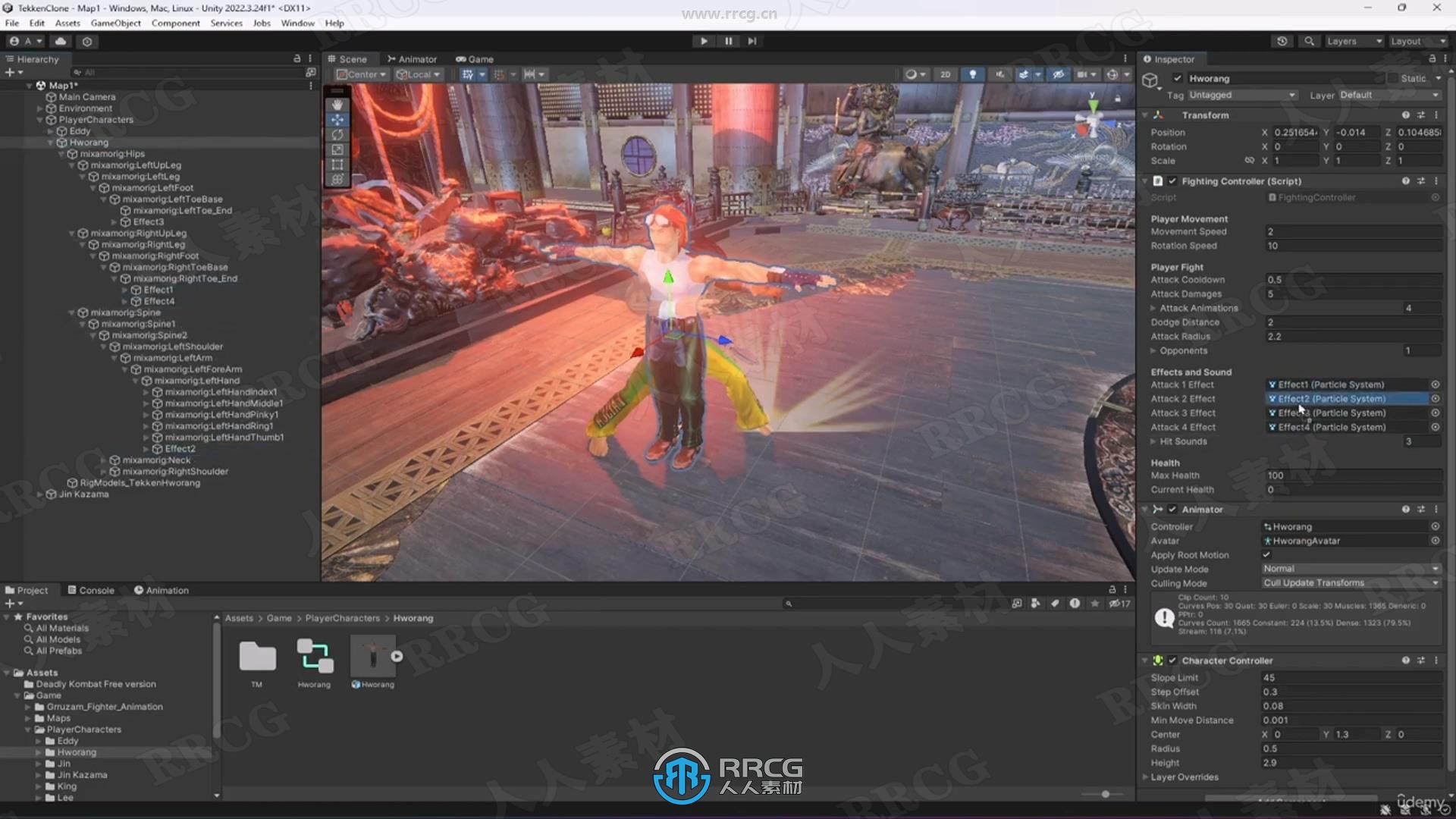Click the Attack Radius input field
The image size is (1456, 819).
click(1354, 337)
